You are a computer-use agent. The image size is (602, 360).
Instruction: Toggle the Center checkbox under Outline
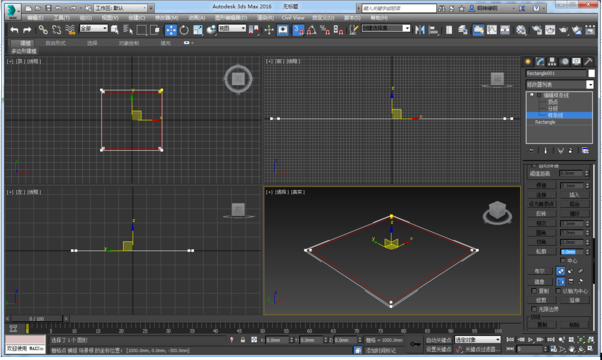563,261
